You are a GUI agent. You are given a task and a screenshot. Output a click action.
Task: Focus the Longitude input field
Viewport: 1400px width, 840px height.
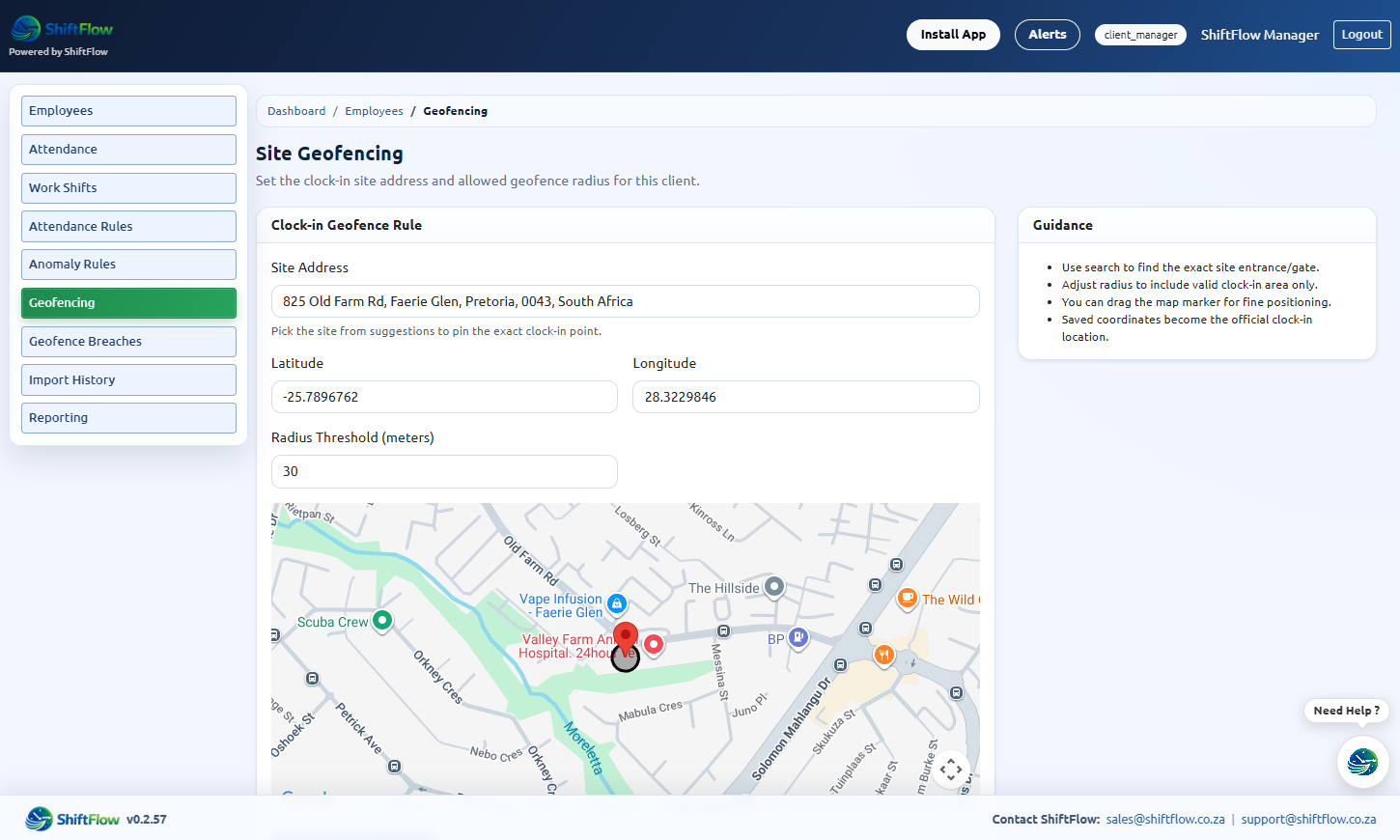[x=805, y=397]
